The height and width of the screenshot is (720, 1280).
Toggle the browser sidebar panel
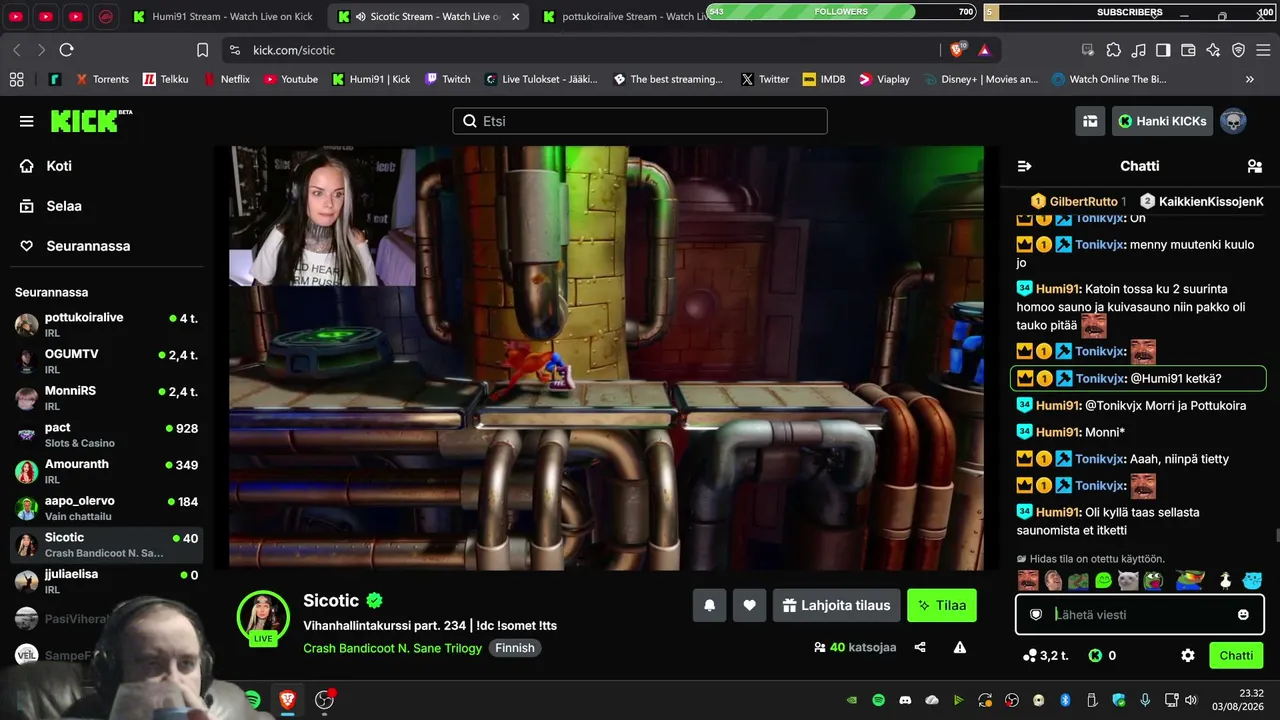pos(1163,50)
